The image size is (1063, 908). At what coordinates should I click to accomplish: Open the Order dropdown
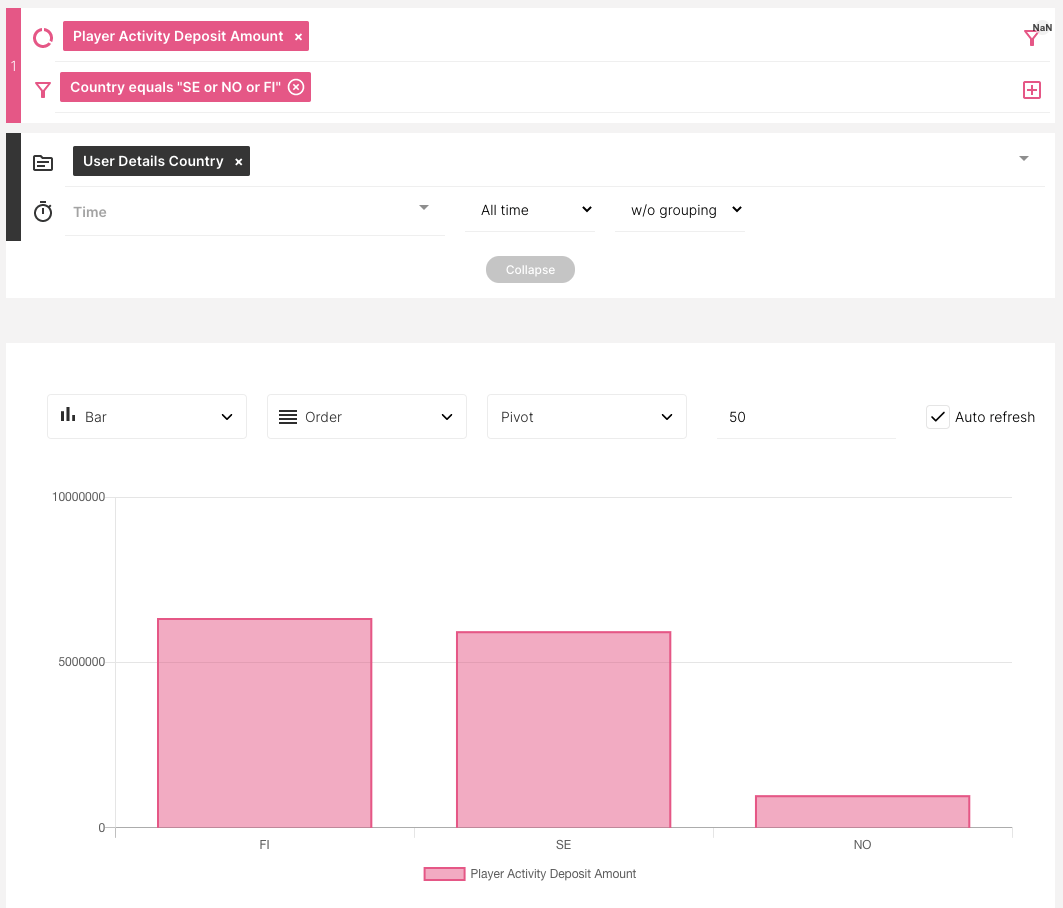[x=367, y=417]
